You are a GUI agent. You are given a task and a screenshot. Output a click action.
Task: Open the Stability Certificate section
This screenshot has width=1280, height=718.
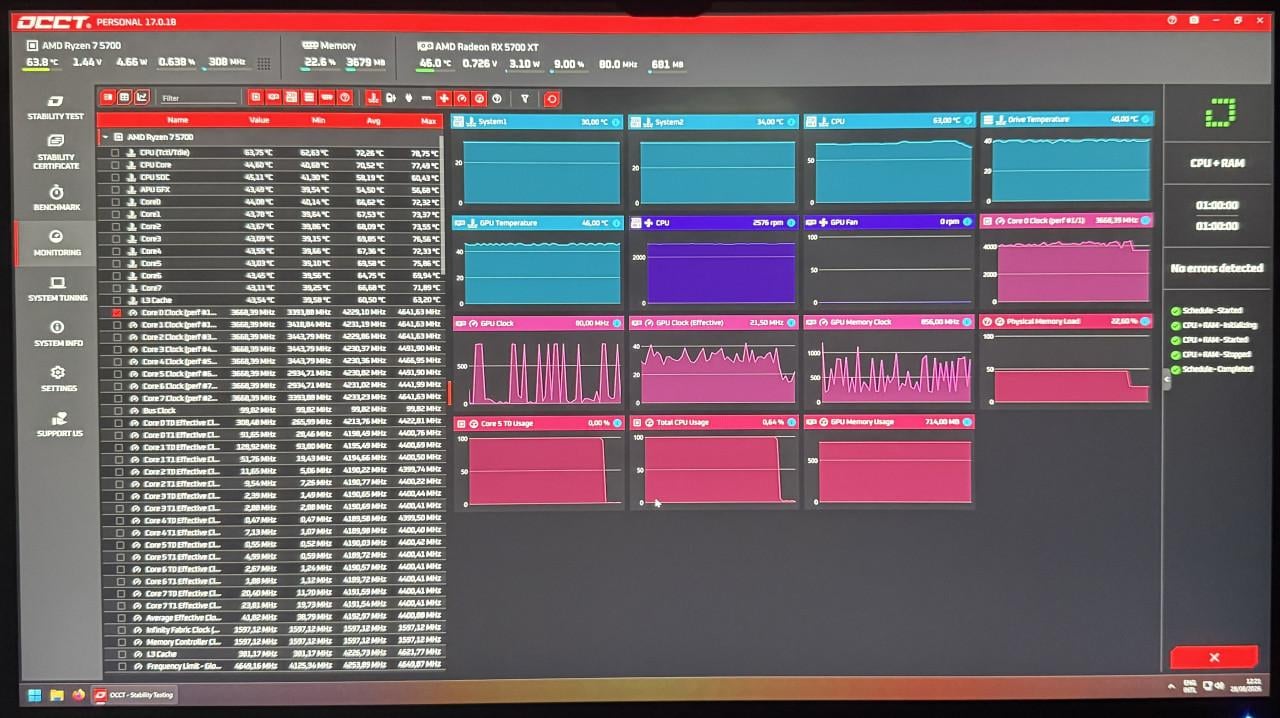[x=55, y=151]
